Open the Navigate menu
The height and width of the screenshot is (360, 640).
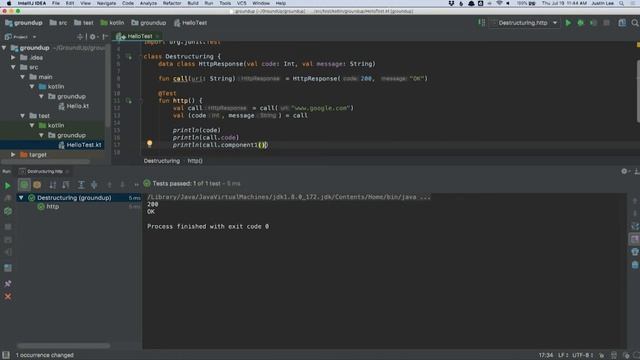tap(106, 3)
